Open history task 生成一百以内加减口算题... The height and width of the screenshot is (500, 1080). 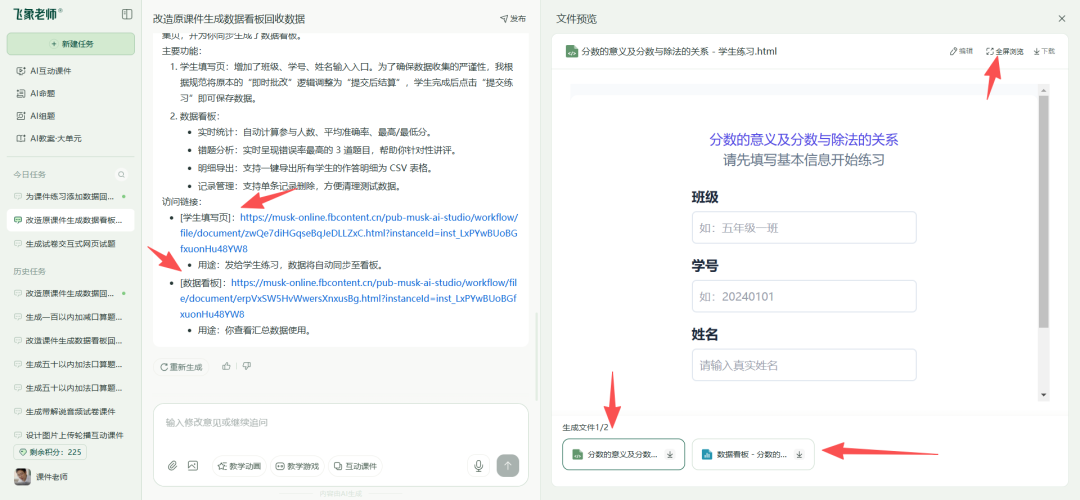pos(71,317)
